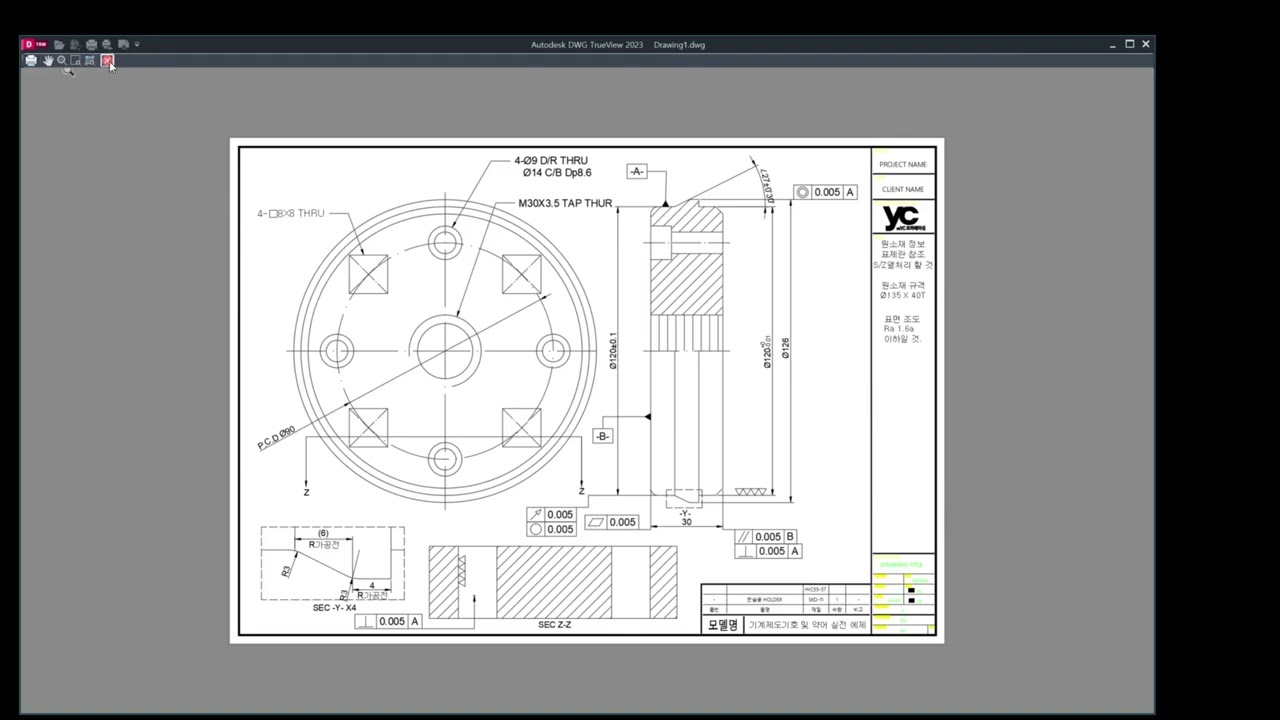Image resolution: width=1280 pixels, height=720 pixels.
Task: Maximize the DWG TrueView window
Action: 1129,44
